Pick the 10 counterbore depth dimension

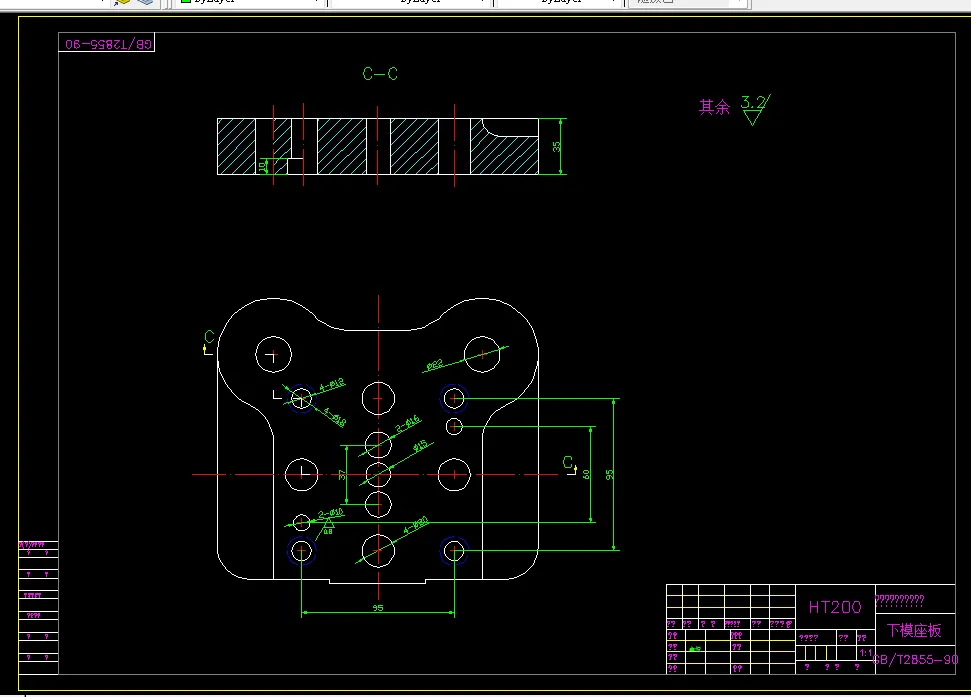coord(263,166)
